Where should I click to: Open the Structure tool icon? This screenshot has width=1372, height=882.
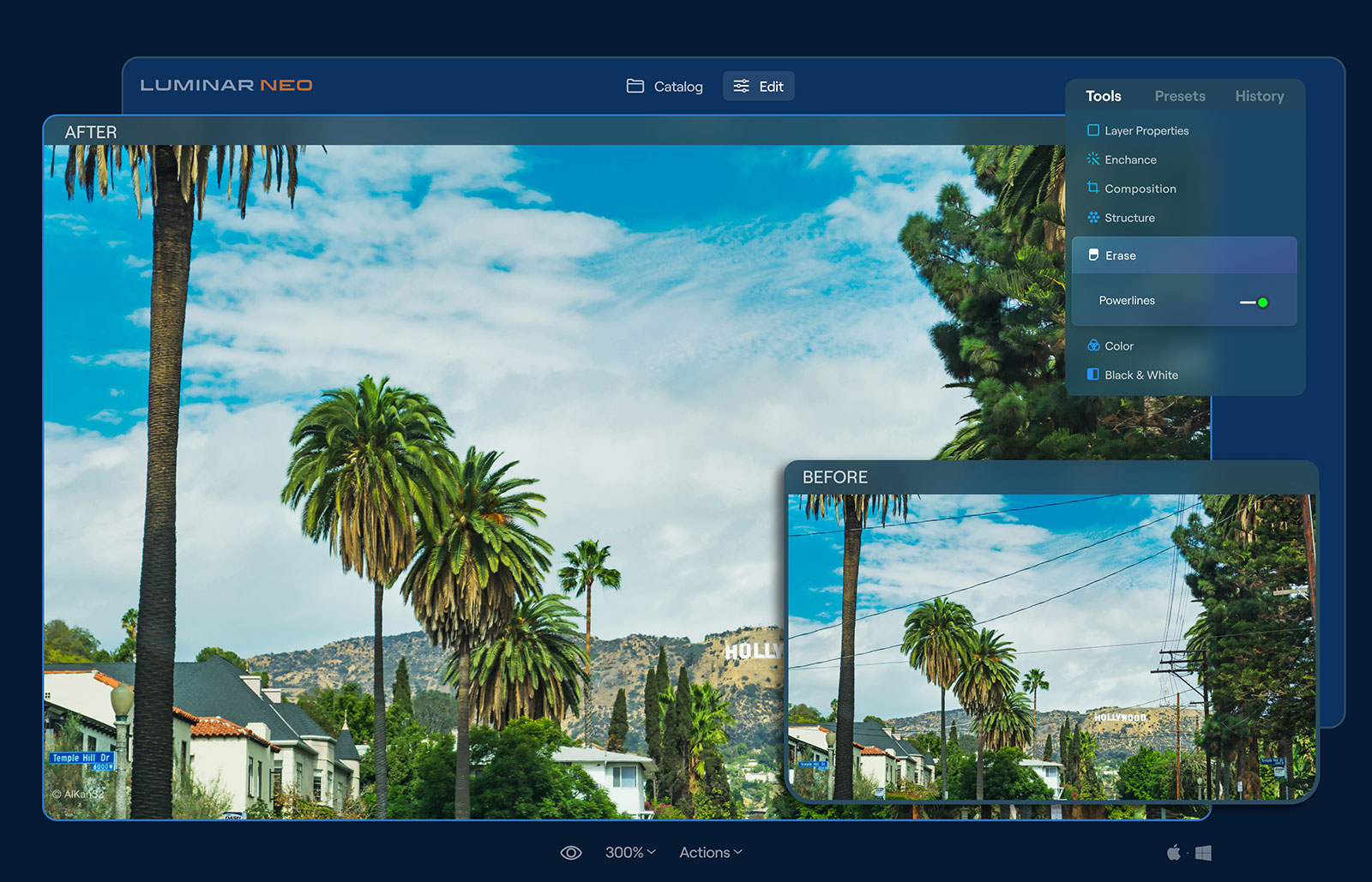(1092, 218)
